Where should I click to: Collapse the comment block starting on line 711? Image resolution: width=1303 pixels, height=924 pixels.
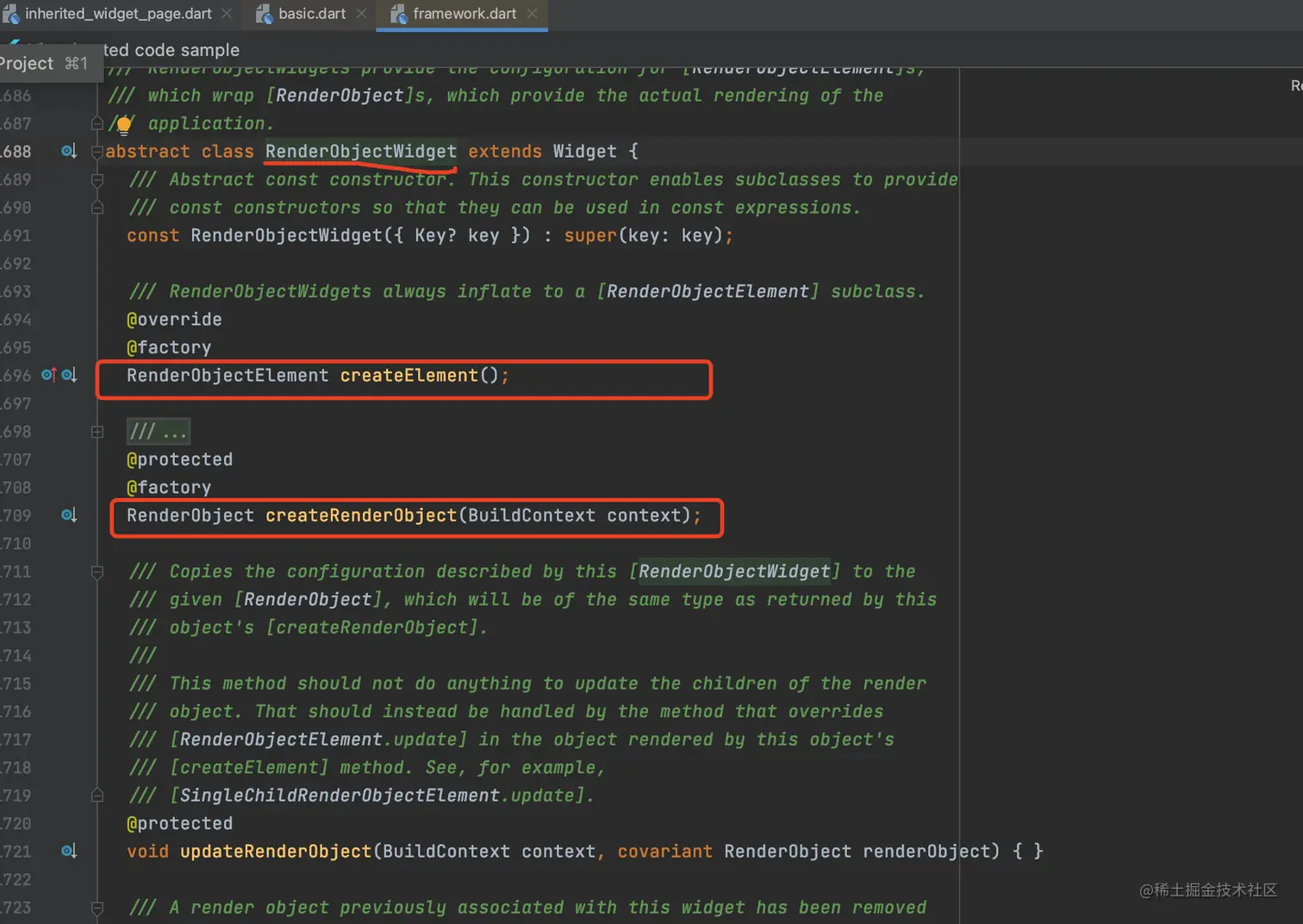click(97, 571)
